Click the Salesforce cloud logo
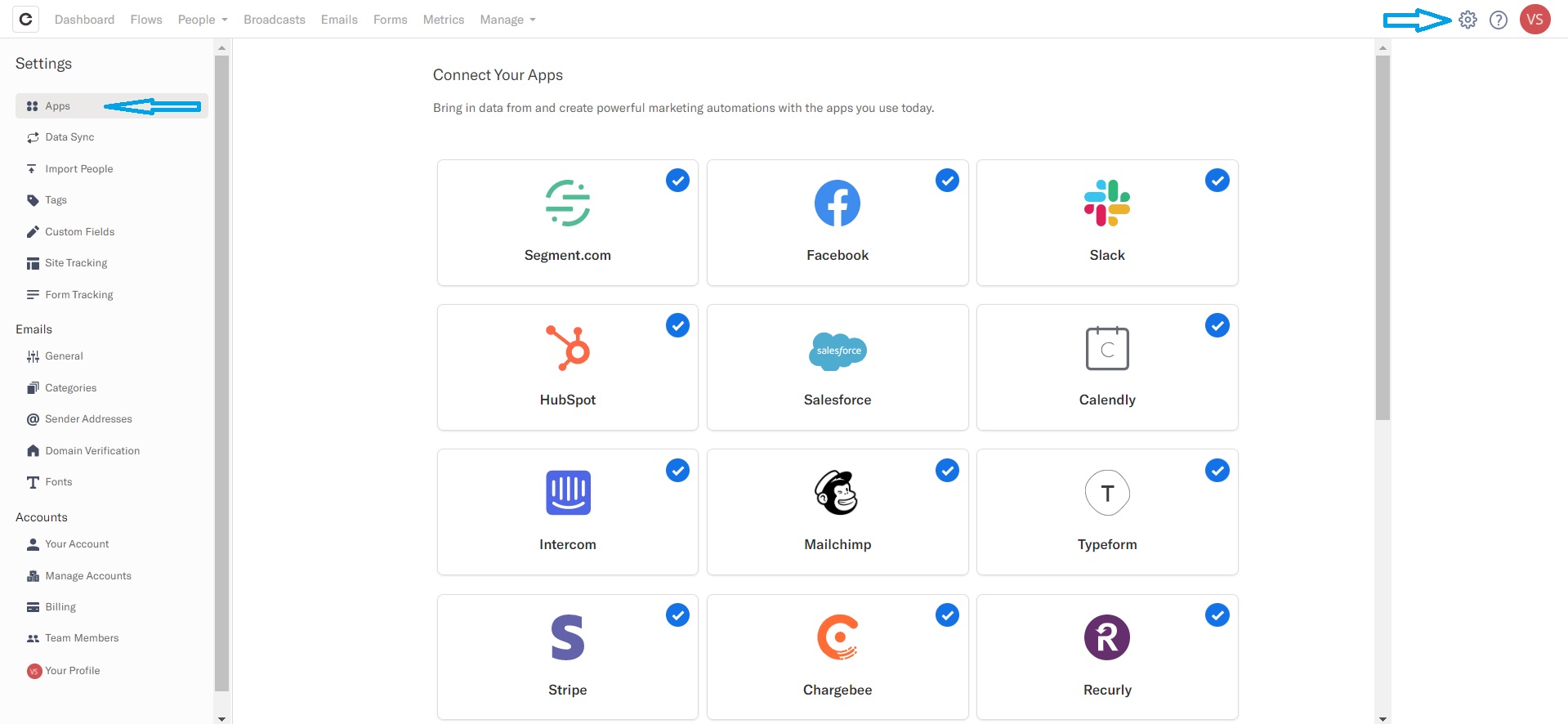 point(838,351)
